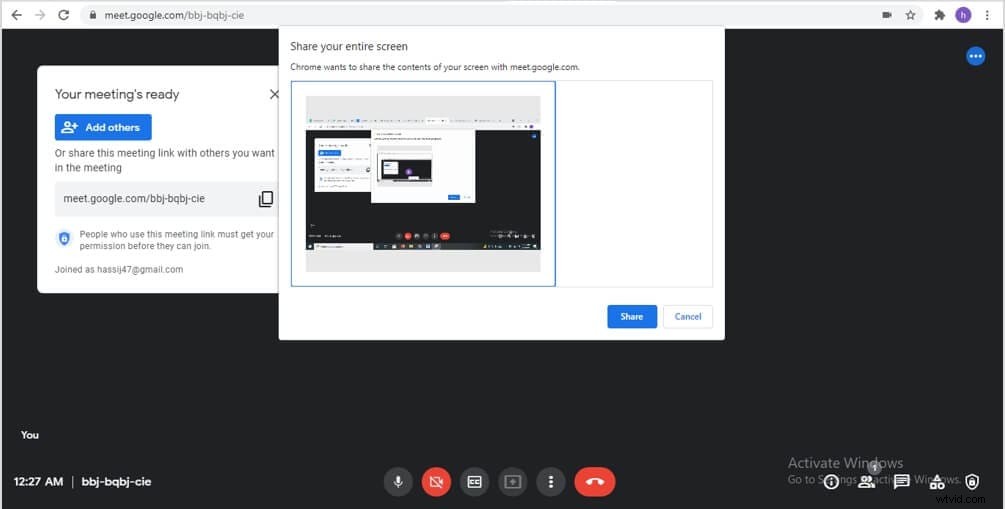
Task: Open the Chrome extensions puzzle icon
Action: 940,15
